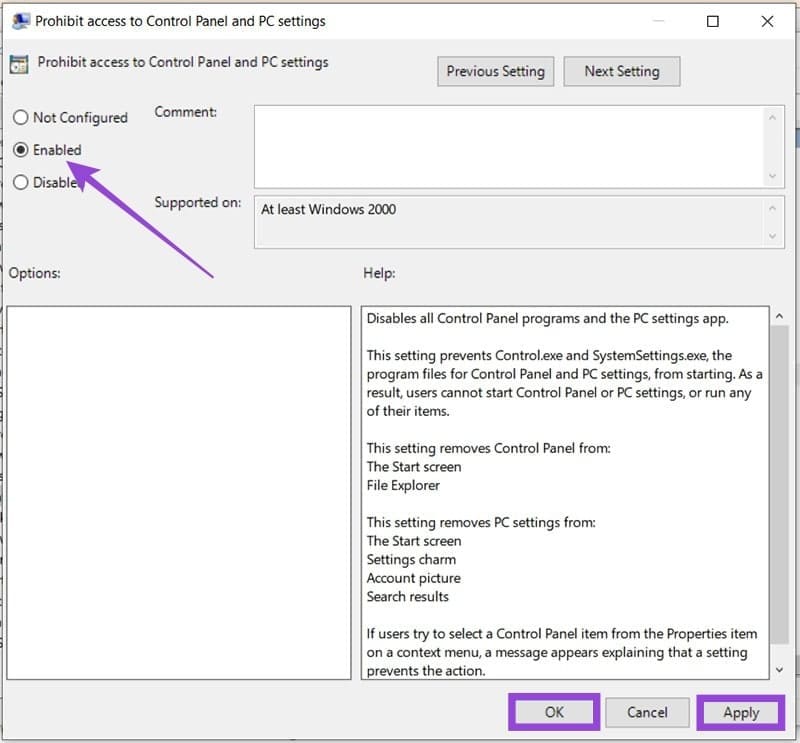Apply the policy setting
This screenshot has height=743, width=800.
(741, 713)
